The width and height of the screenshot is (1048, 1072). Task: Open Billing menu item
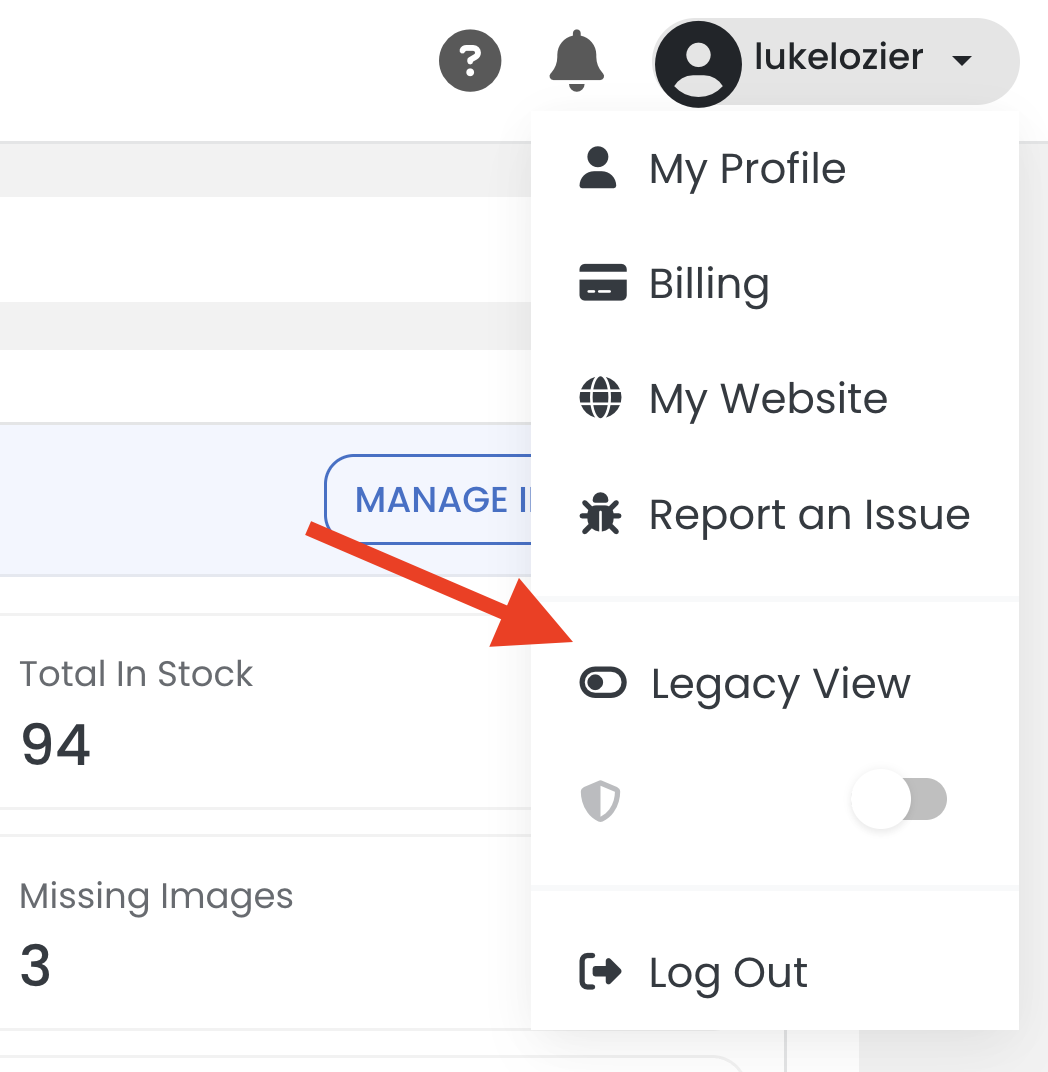[x=775, y=283]
